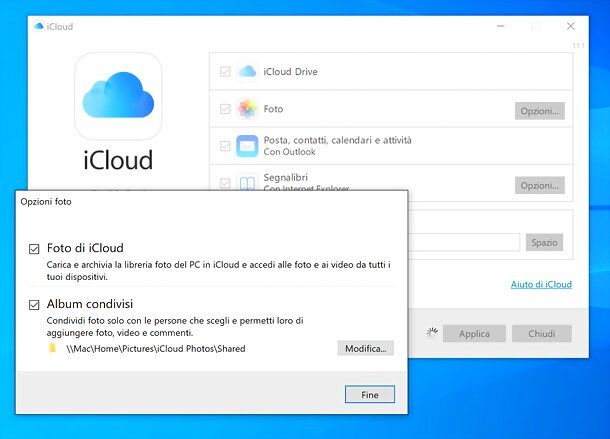The image size is (610, 439).
Task: Click the large iCloud logo
Action: pos(118,96)
